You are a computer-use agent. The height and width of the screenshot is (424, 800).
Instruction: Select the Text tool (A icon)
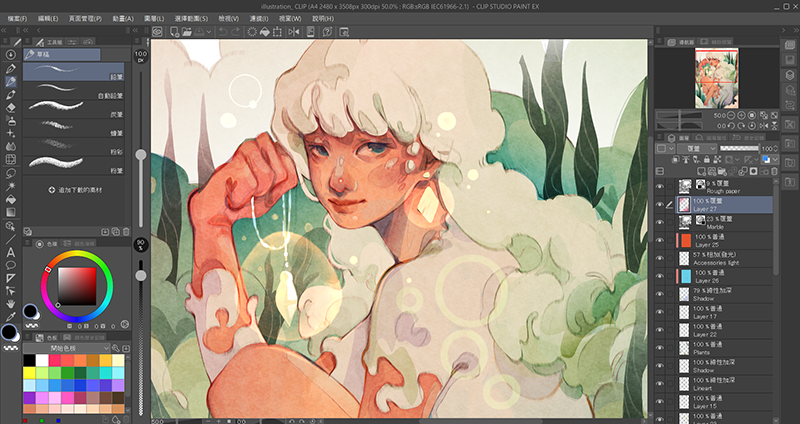coord(10,251)
